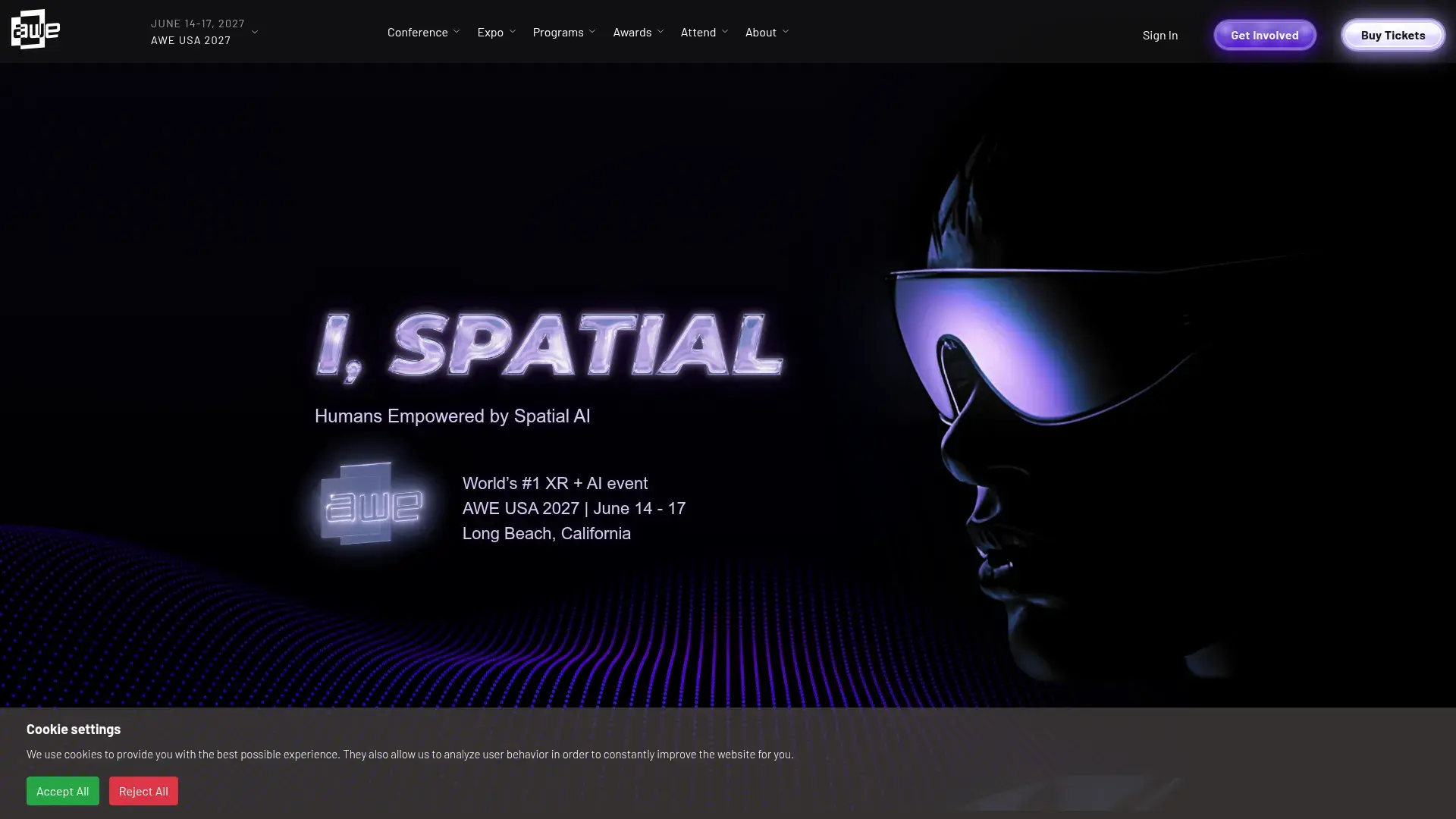This screenshot has height=819, width=1456.
Task: Accept all cookies
Action: 63,791
